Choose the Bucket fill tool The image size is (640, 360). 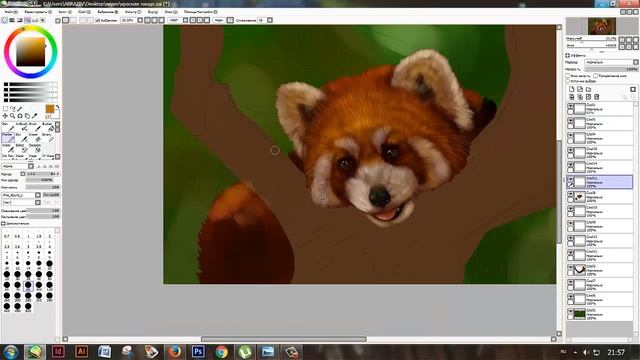point(48,126)
